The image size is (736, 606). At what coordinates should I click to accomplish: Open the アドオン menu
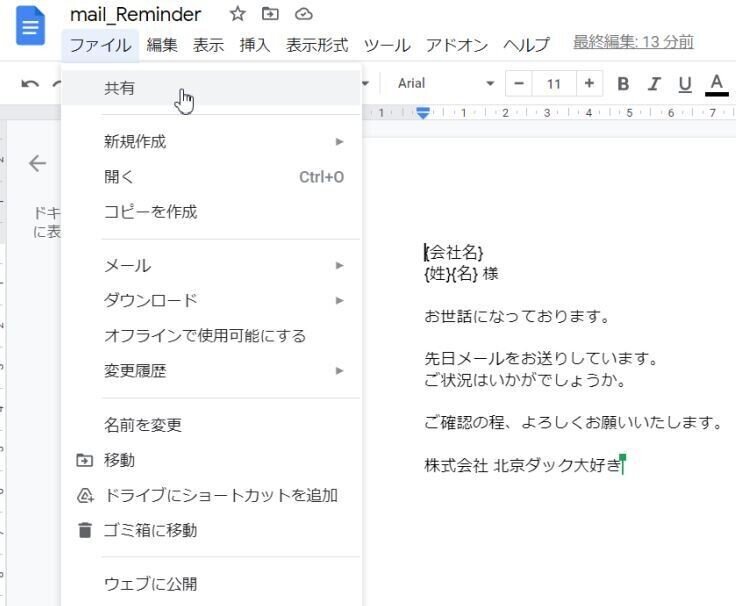click(457, 45)
